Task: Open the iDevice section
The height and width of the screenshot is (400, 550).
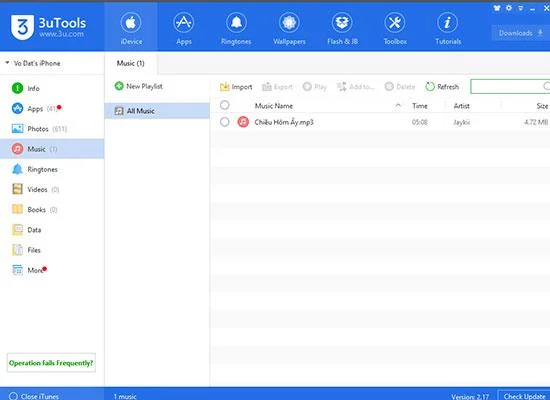Action: (x=131, y=28)
